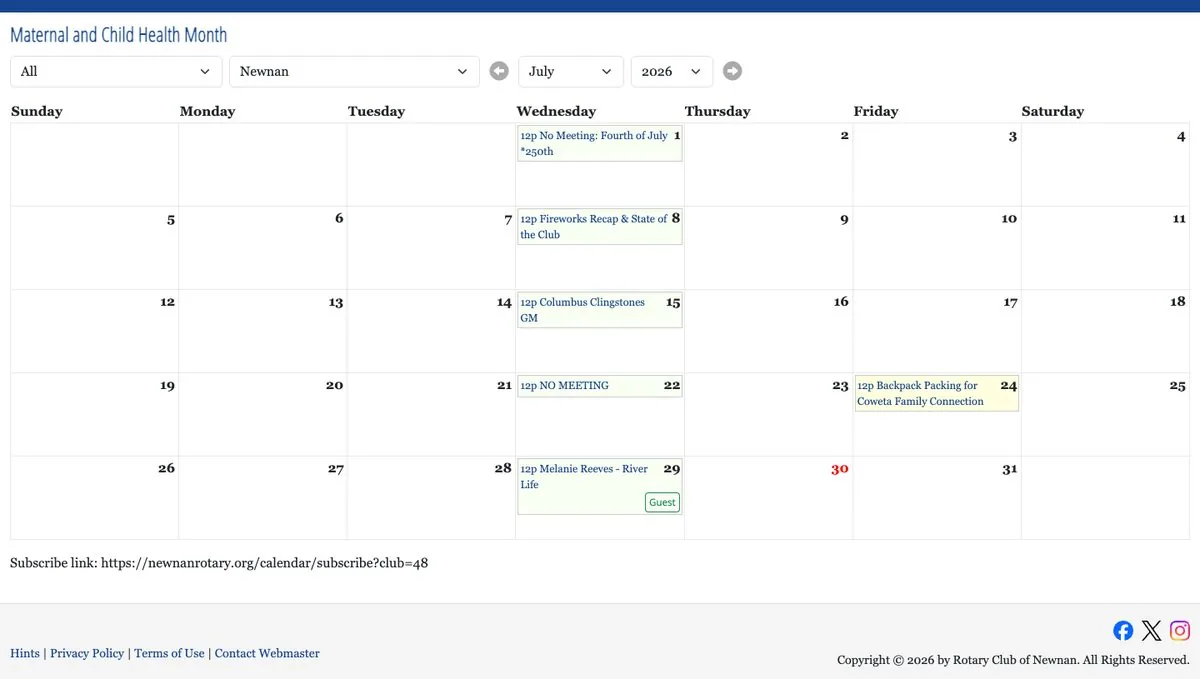Select day number 20 on Monday
Image resolution: width=1200 pixels, height=679 pixels.
pyautogui.click(x=334, y=385)
